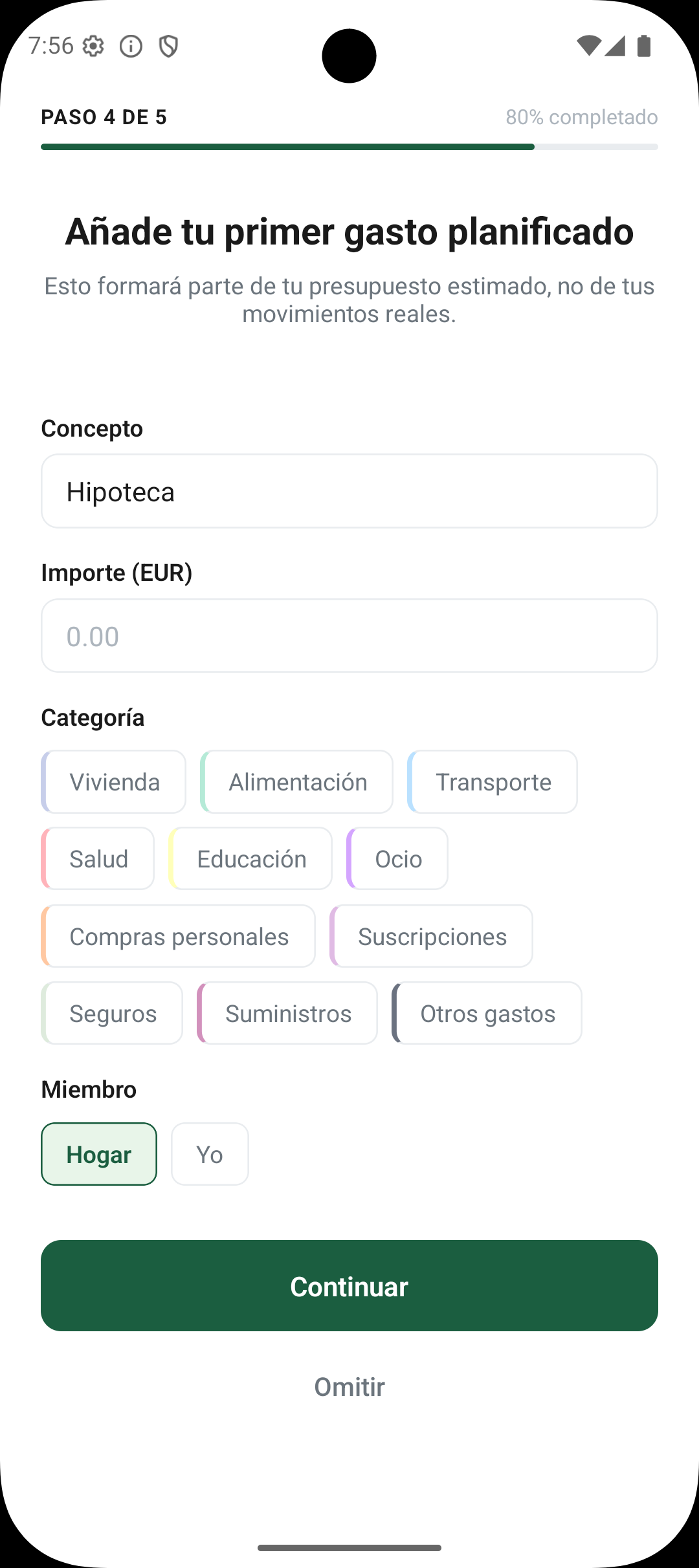
Task: Skip this step with Omitir
Action: (x=349, y=1387)
